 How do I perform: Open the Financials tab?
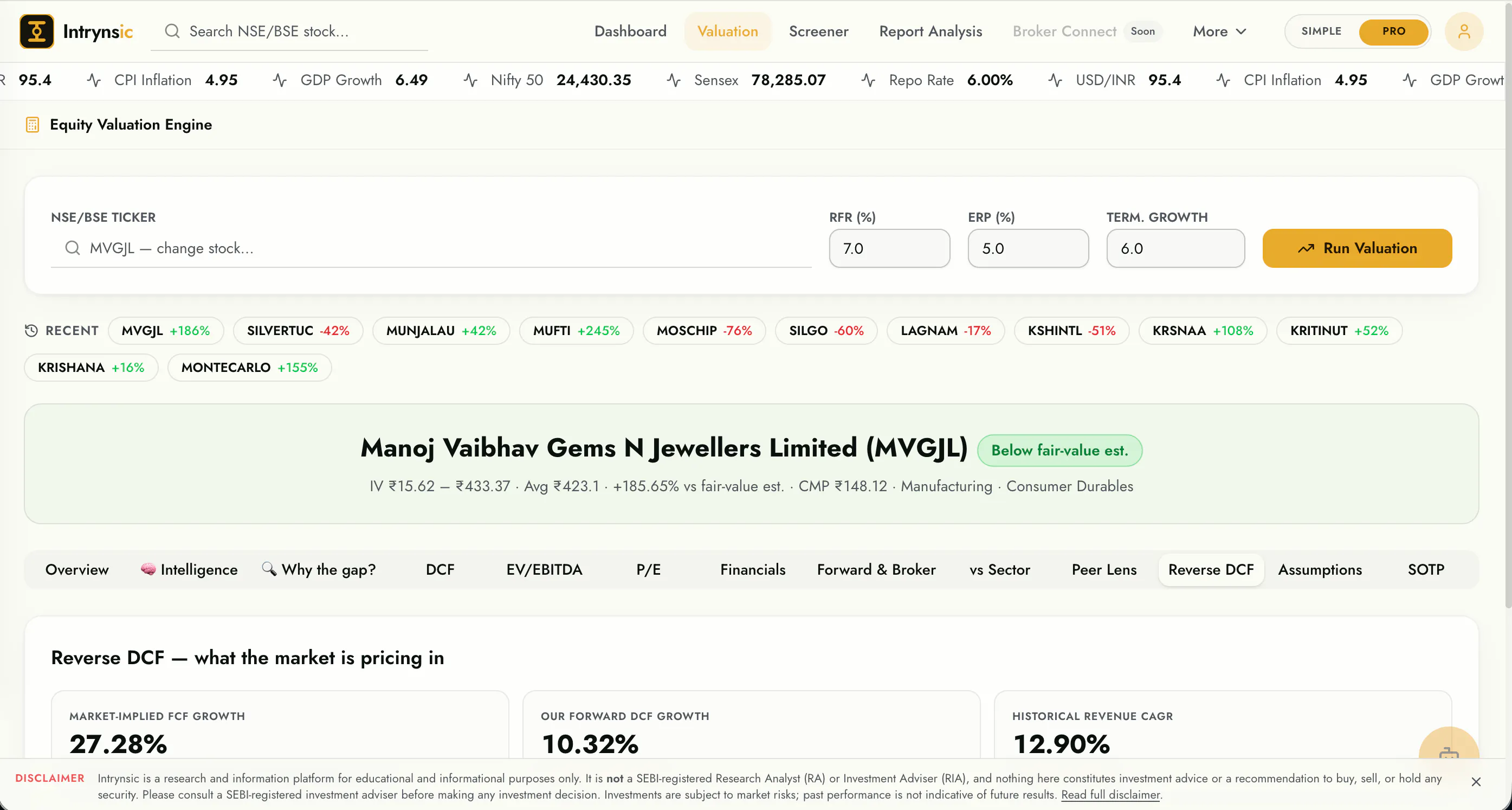pos(753,570)
